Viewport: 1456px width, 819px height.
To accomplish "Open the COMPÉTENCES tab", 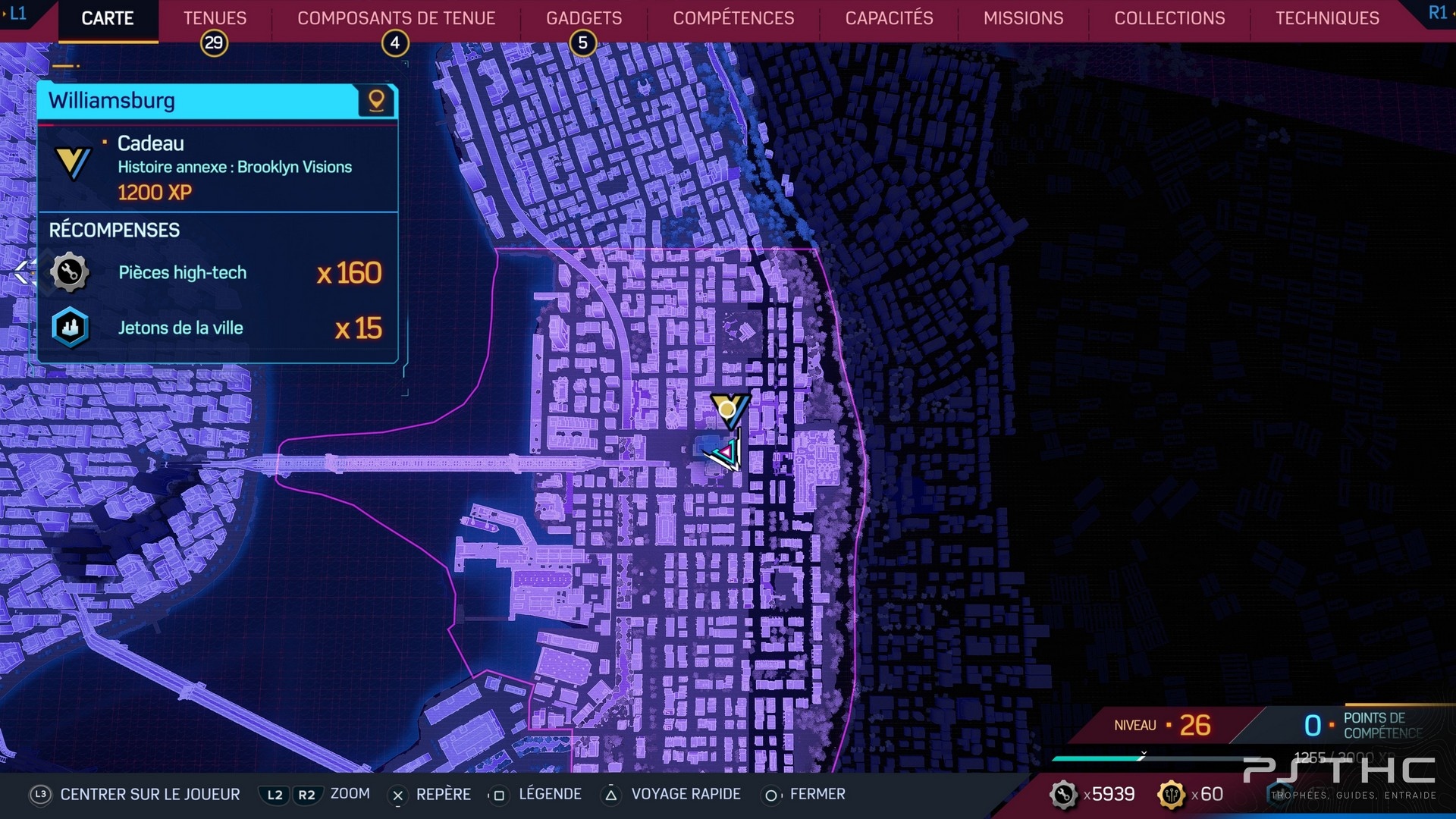I will [x=733, y=18].
